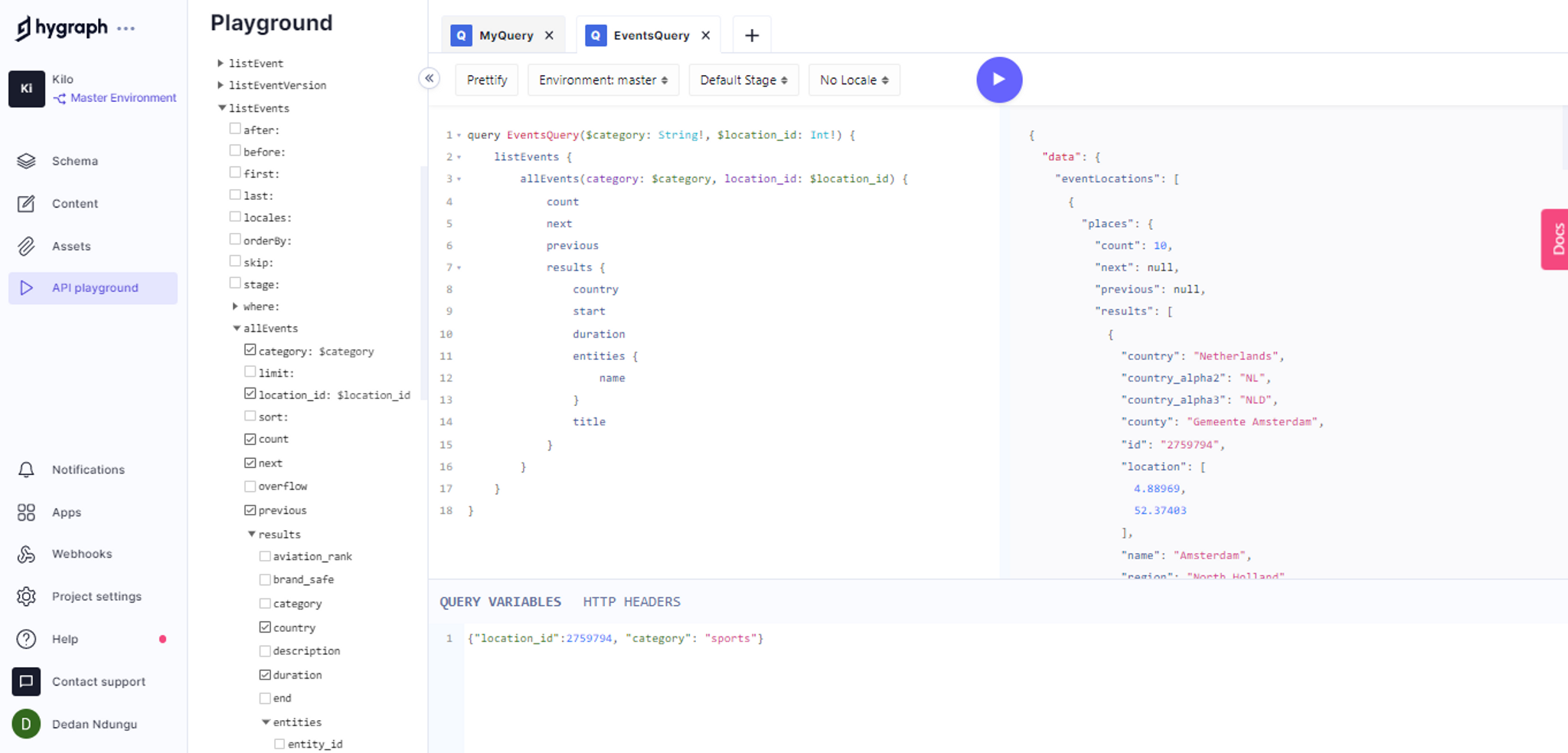Open the Content section

click(74, 203)
